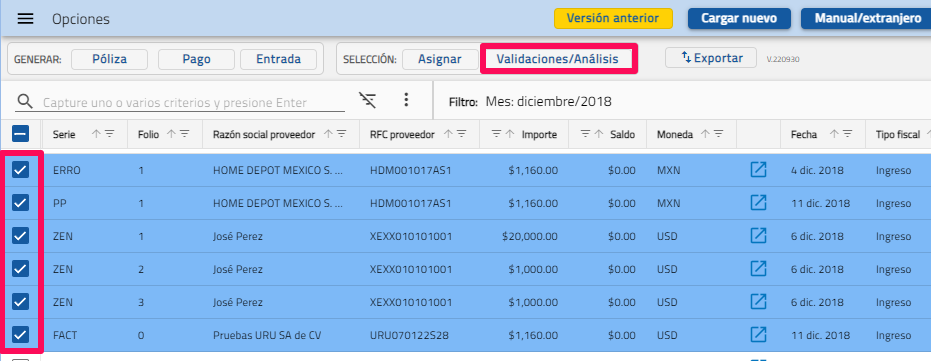Open document icon for ZEN folio 1
931x361 pixels.
[758, 236]
